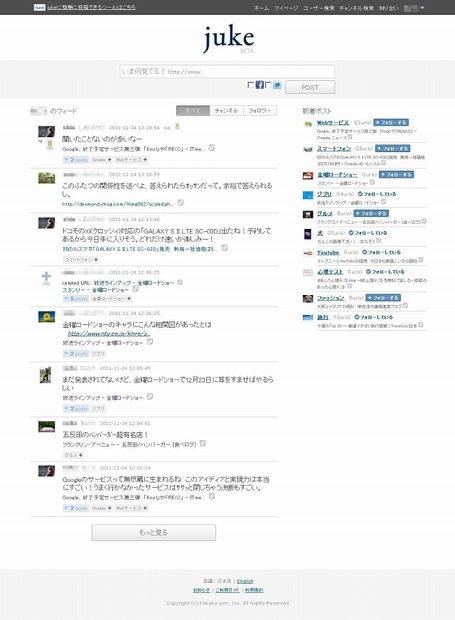Click the sunflower avatar thumbnail
Viewport: 455px width, 620px height.
[x=46, y=317]
